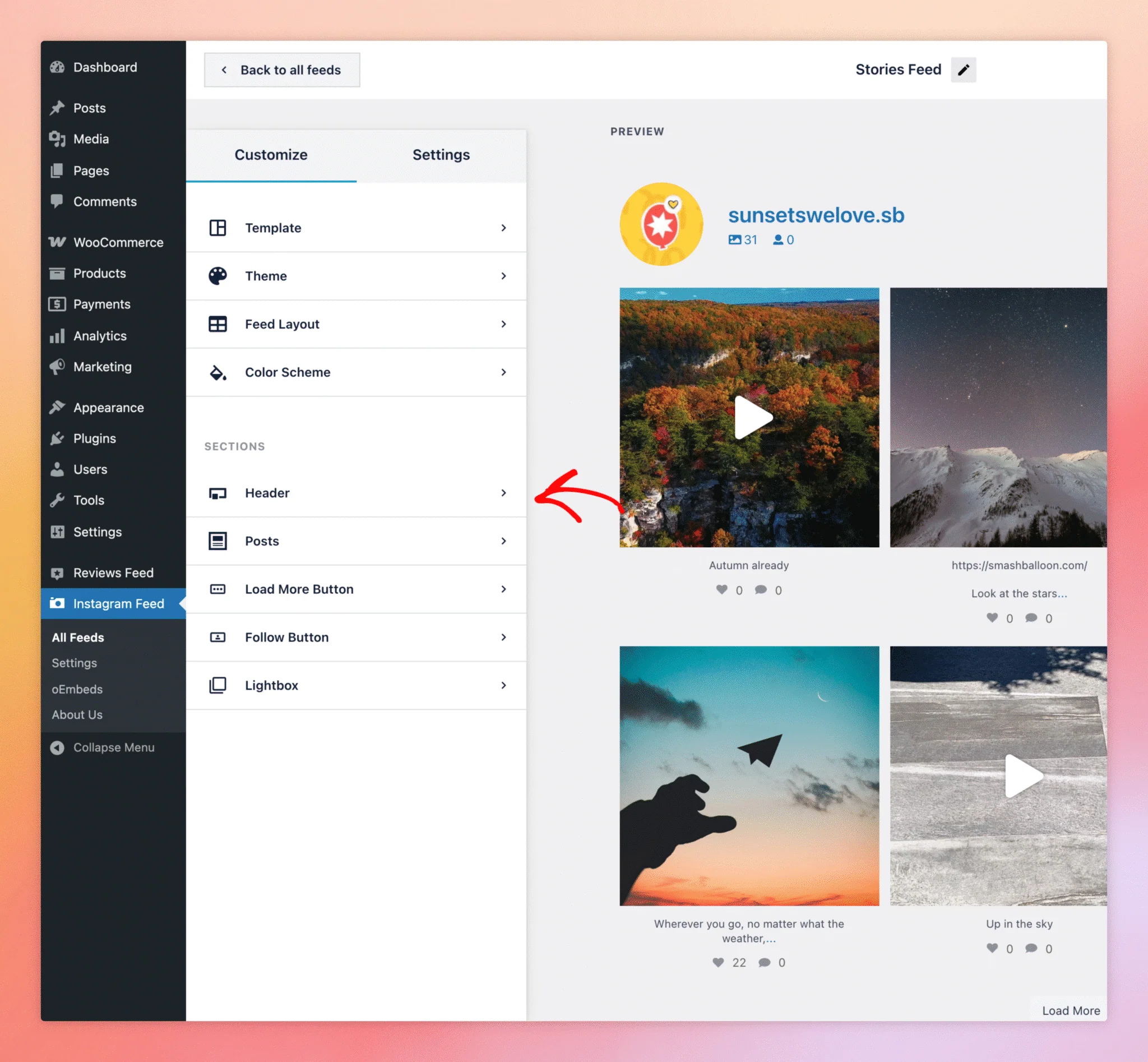The width and height of the screenshot is (1148, 1062).
Task: Expand the Color Scheme row chevron
Action: 503,372
